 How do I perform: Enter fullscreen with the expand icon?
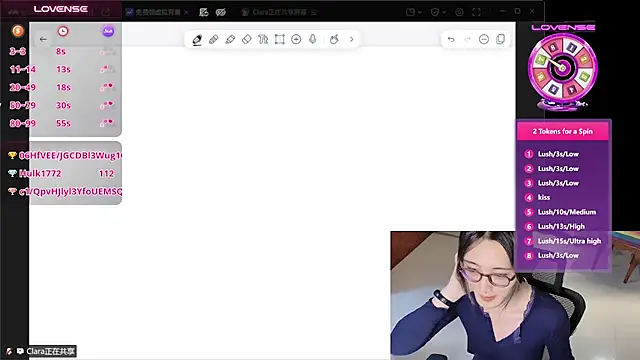point(476,12)
